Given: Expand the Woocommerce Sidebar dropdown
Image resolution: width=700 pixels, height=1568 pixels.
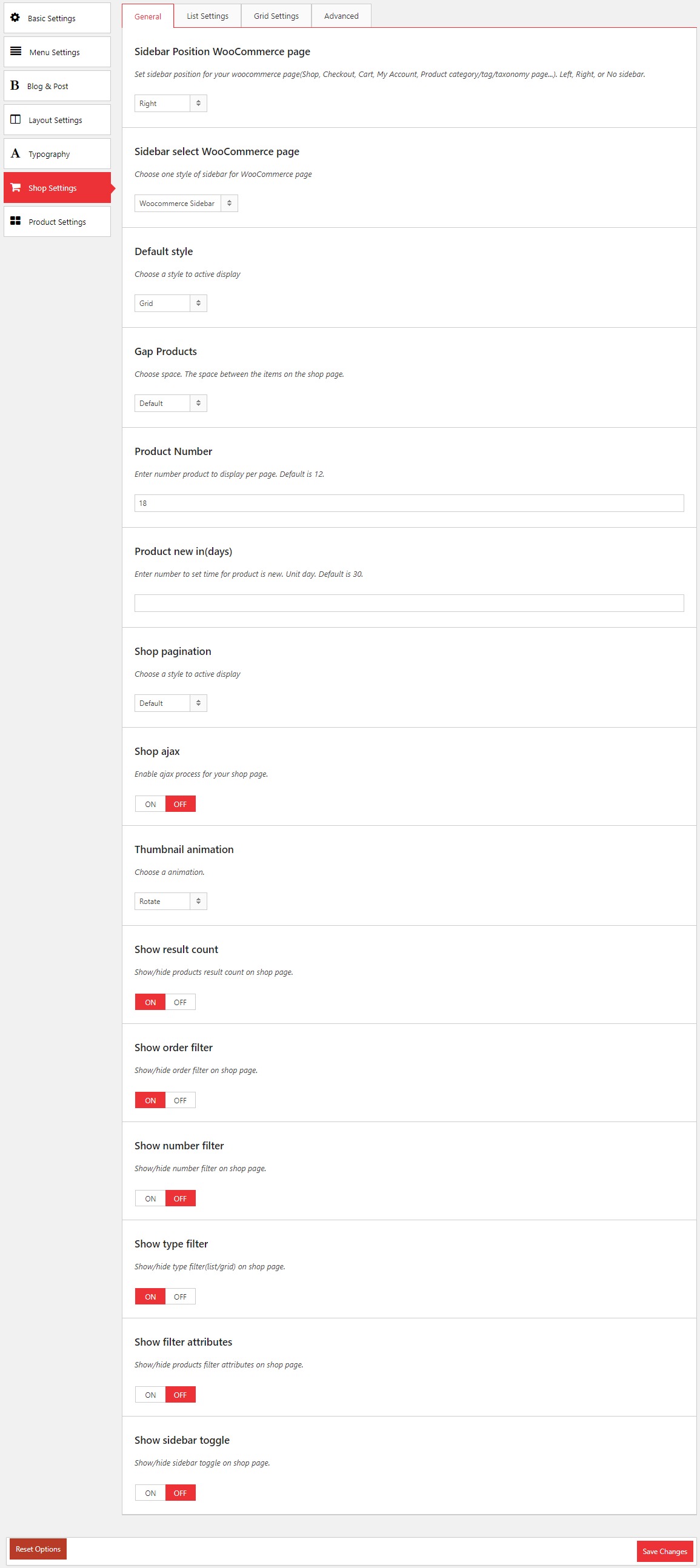Looking at the screenshot, I should tap(185, 204).
